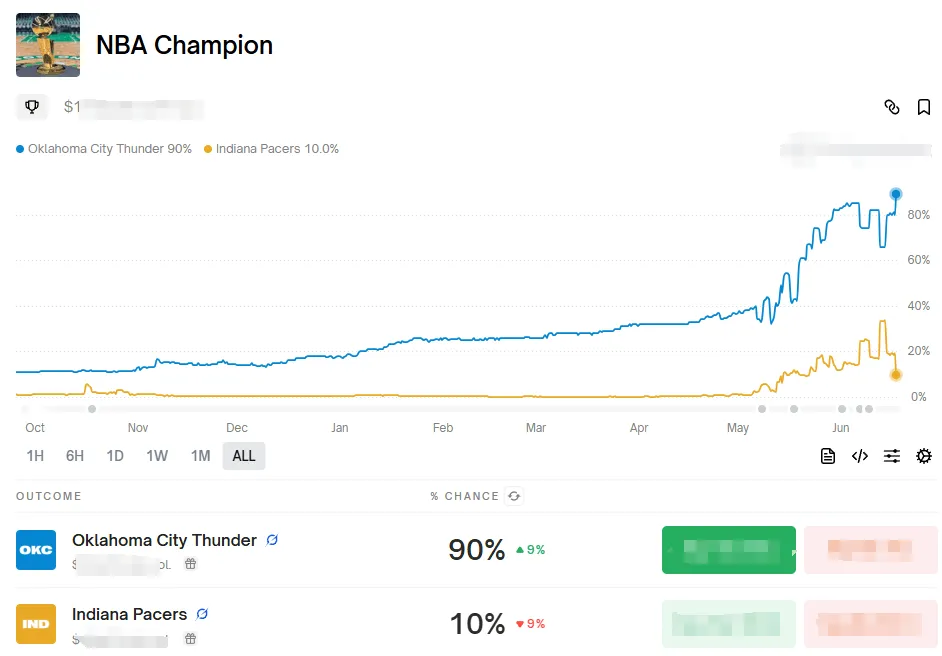Toggle Indiana Pacers legend series

(x=272, y=149)
